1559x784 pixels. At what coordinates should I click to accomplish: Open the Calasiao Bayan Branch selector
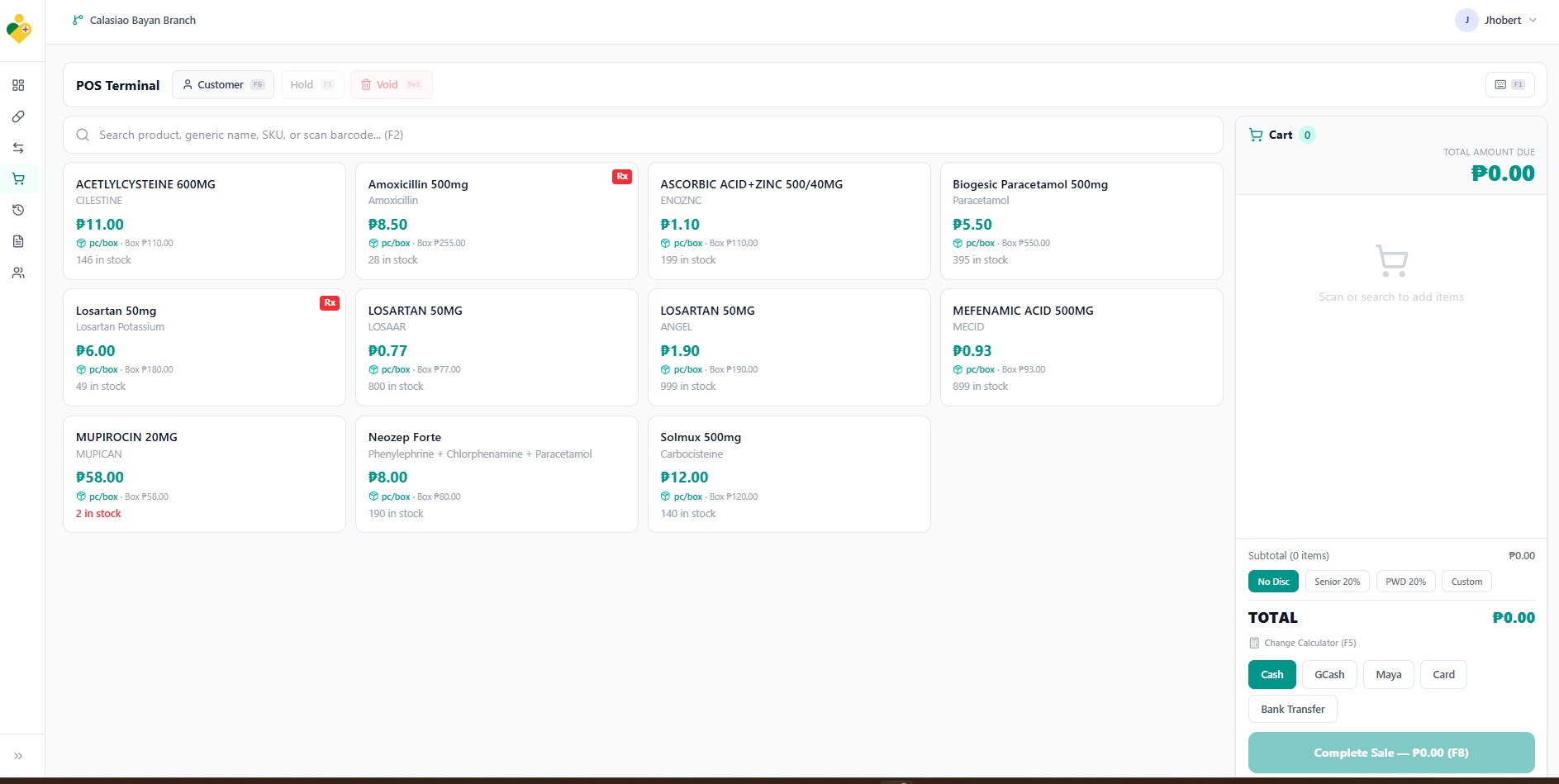point(135,21)
